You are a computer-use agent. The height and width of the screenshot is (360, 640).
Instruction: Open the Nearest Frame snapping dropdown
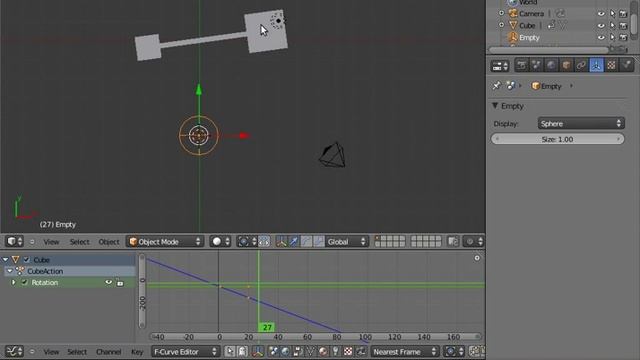pyautogui.click(x=404, y=351)
